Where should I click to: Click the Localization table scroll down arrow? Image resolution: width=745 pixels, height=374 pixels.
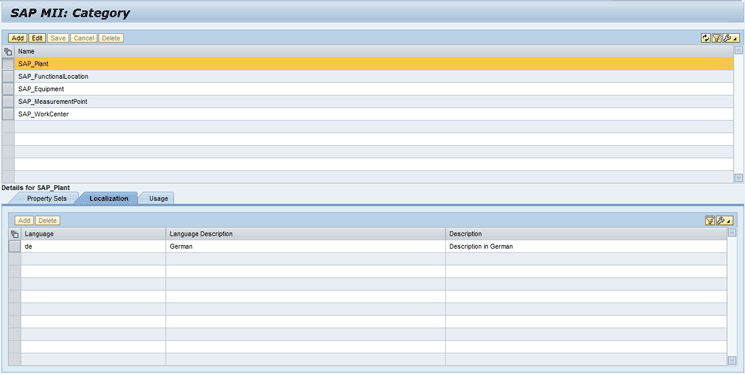pyautogui.click(x=732, y=361)
